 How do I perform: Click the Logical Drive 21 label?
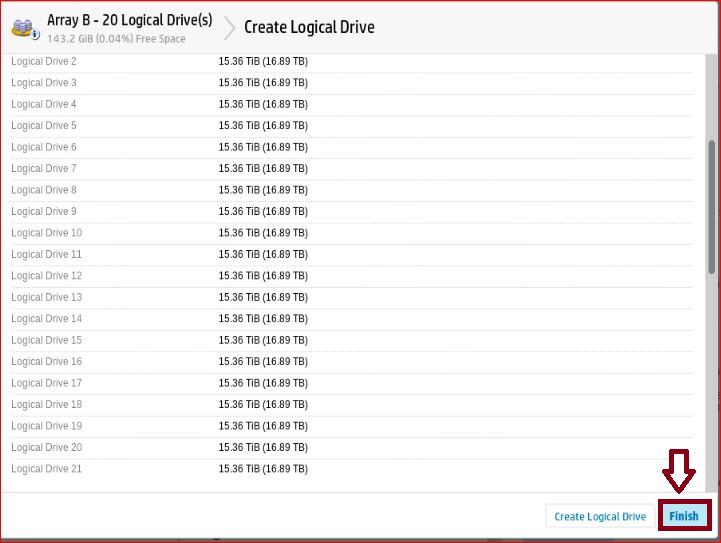pos(47,469)
